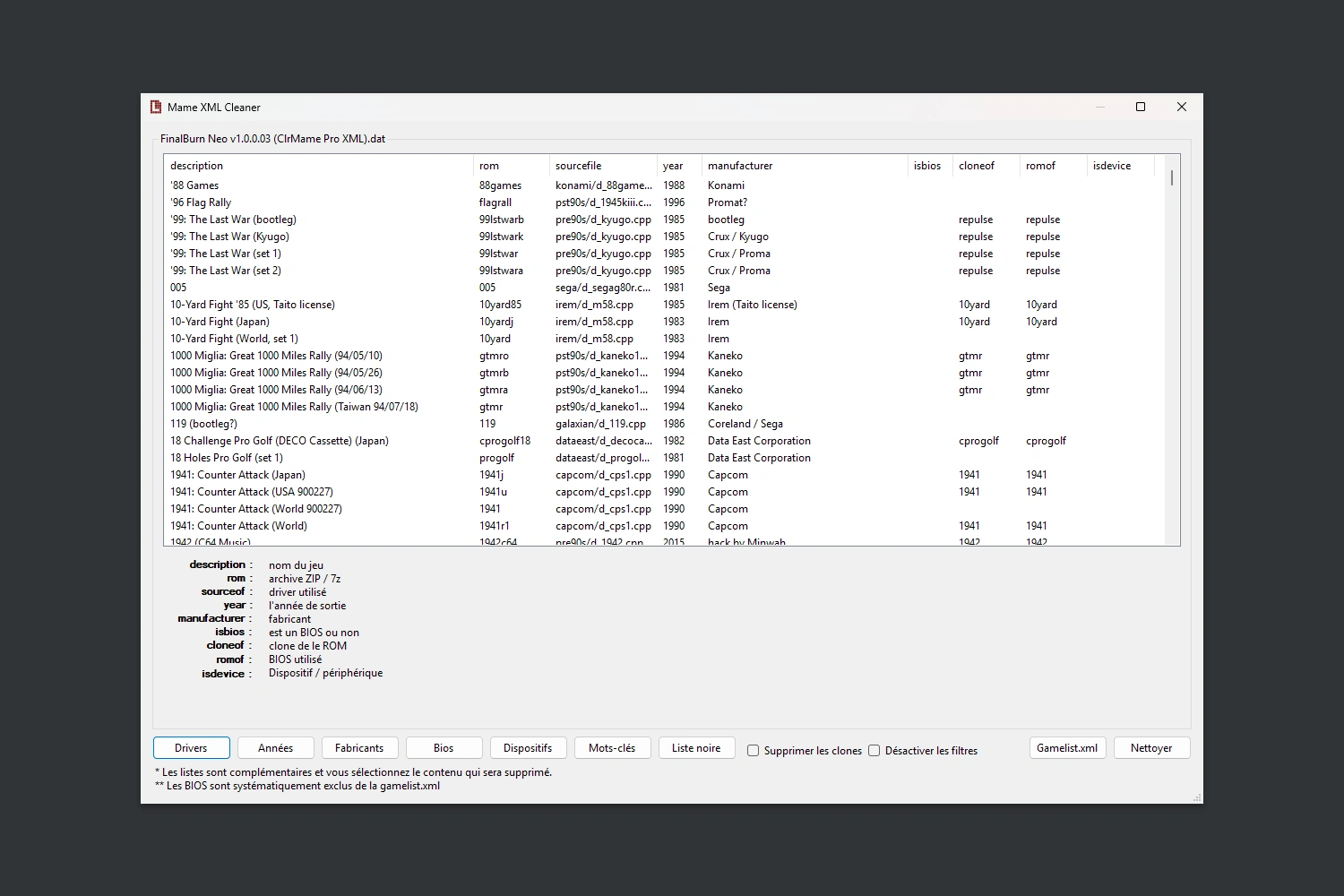Select 18 Challenge Pro Golf (DECO Cassette)
Screen dimensions: 1344x896
click(x=665, y=441)
